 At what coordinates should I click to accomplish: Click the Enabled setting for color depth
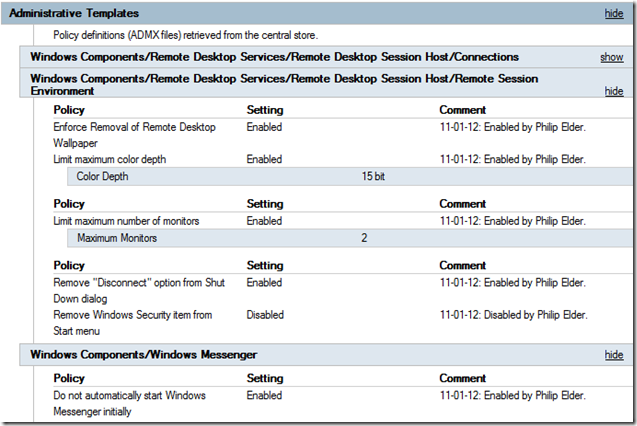[264, 159]
